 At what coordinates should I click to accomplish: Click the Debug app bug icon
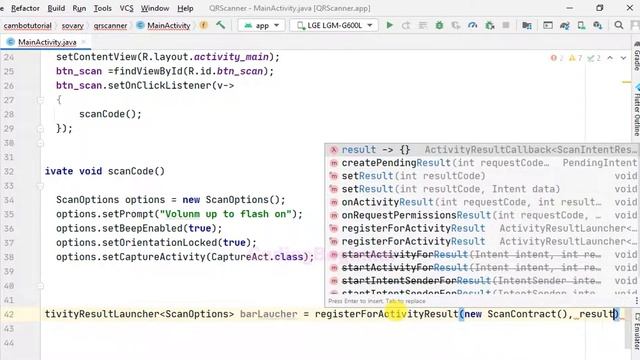pyautogui.click(x=439, y=25)
